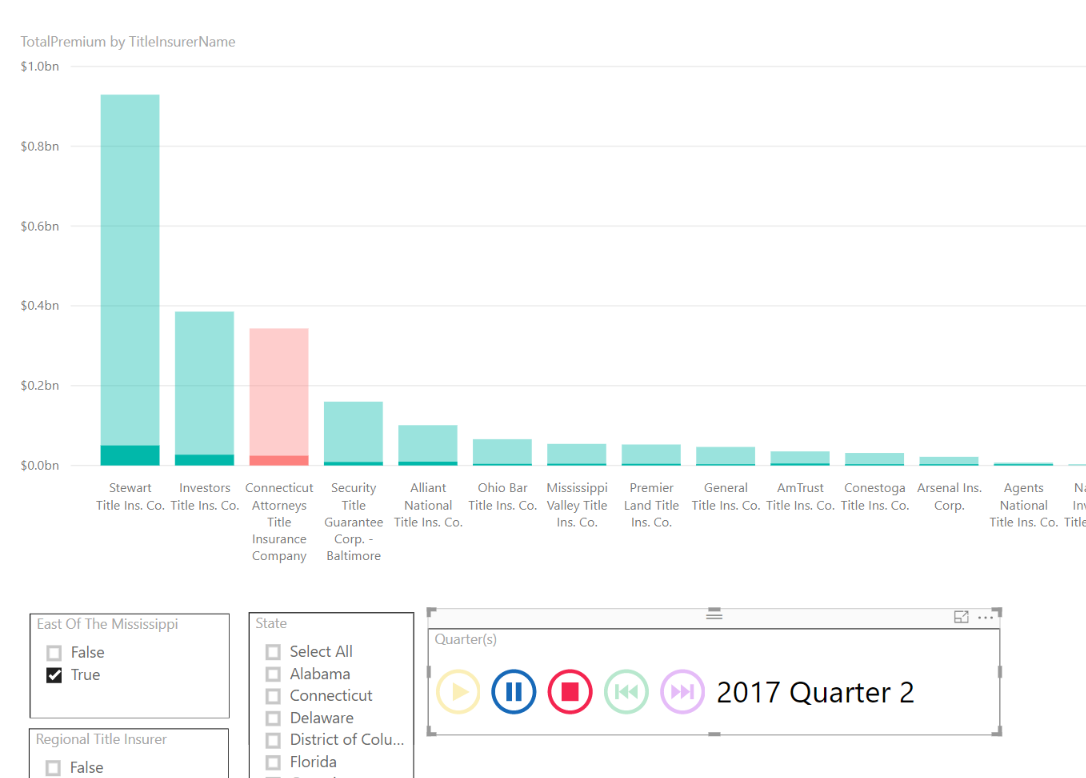Tick the Alabama state checkbox
This screenshot has width=1086, height=778.
(273, 674)
